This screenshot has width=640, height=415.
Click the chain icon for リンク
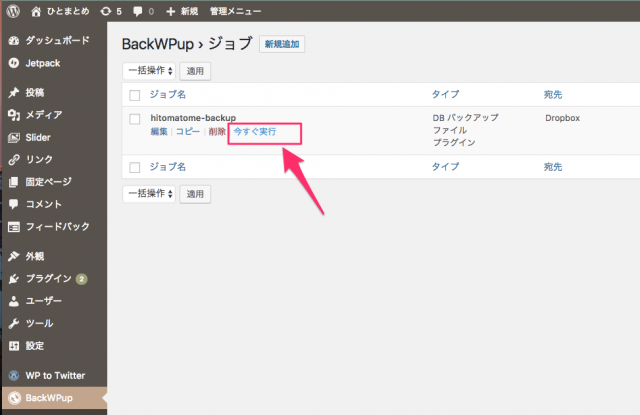click(x=14, y=160)
